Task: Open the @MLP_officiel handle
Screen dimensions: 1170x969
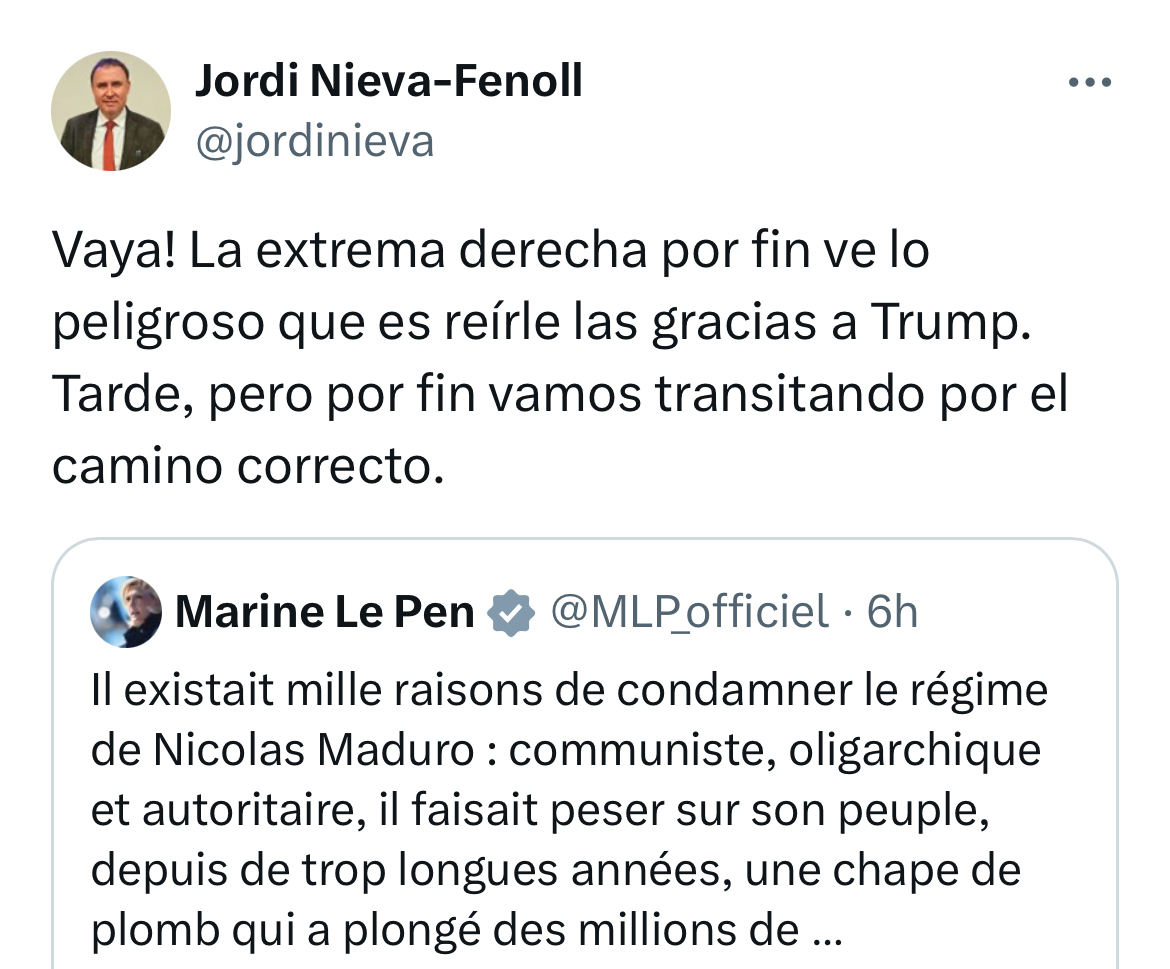Action: (690, 612)
